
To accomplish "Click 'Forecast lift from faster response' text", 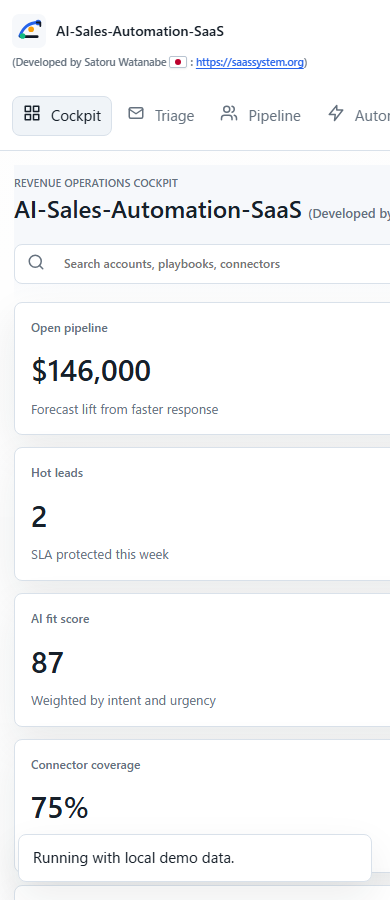I will (125, 410).
